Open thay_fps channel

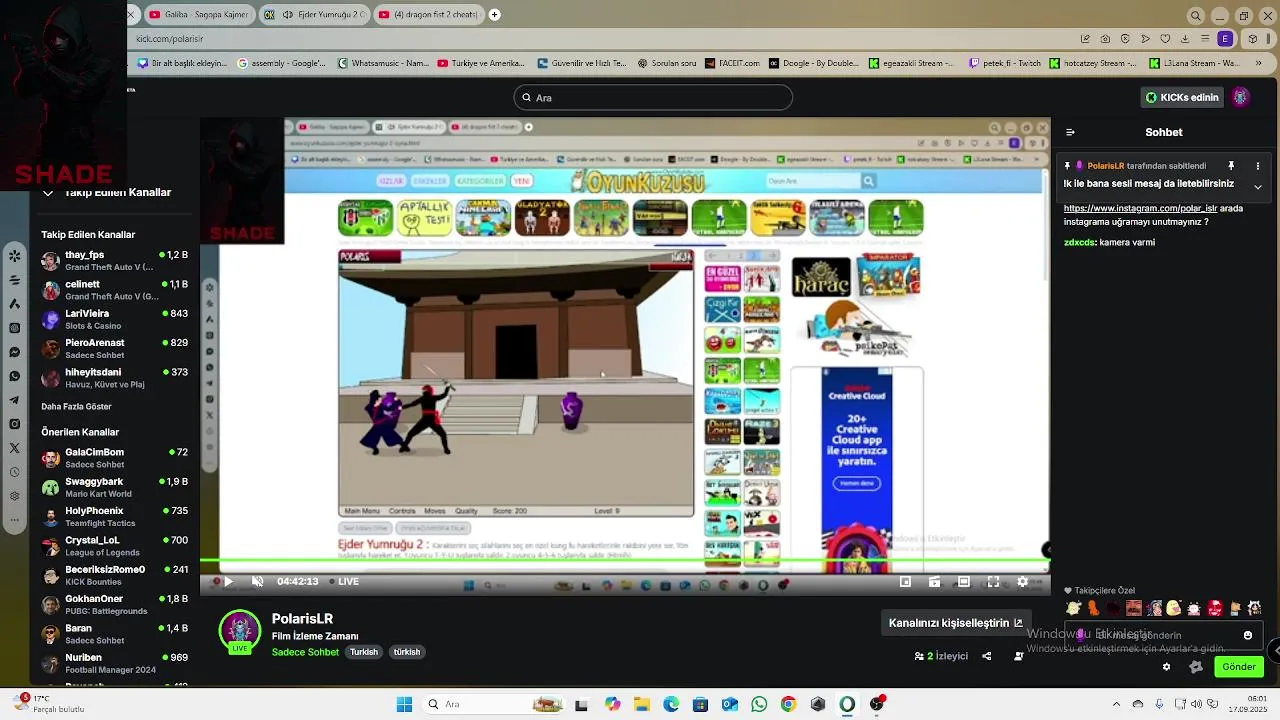click(114, 261)
